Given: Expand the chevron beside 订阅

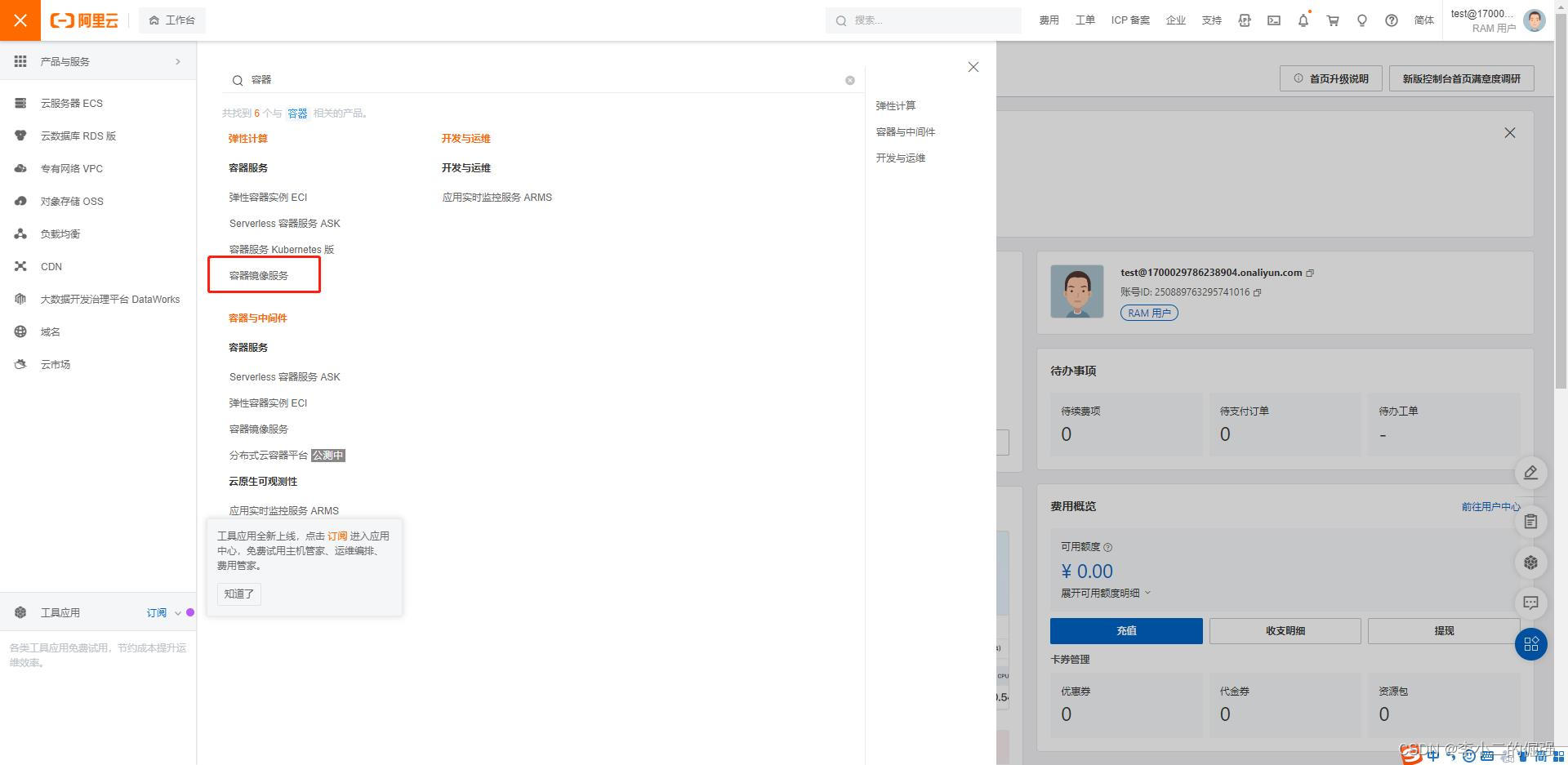Looking at the screenshot, I should coord(177,613).
